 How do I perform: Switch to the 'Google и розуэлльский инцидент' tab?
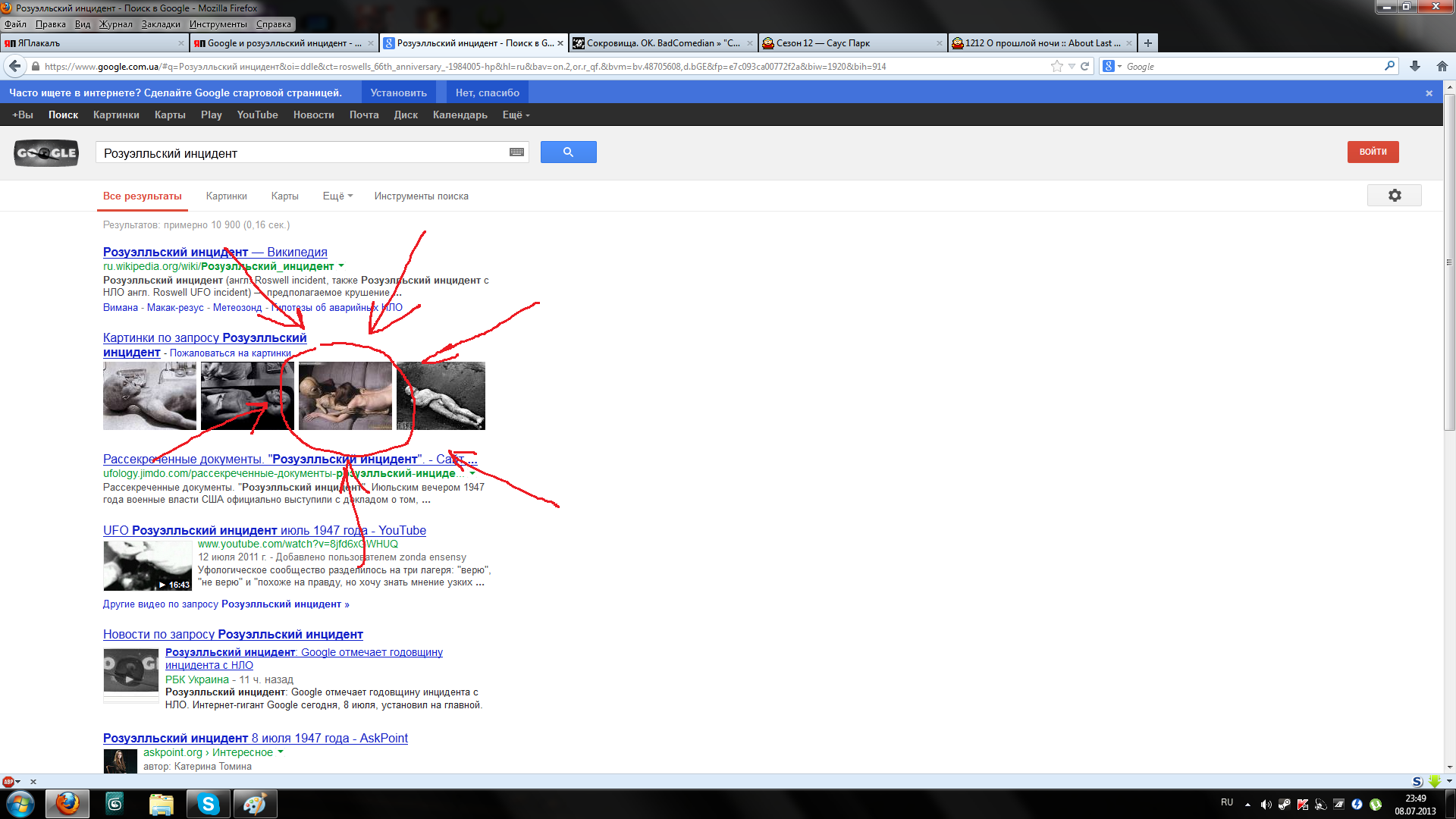coord(284,43)
